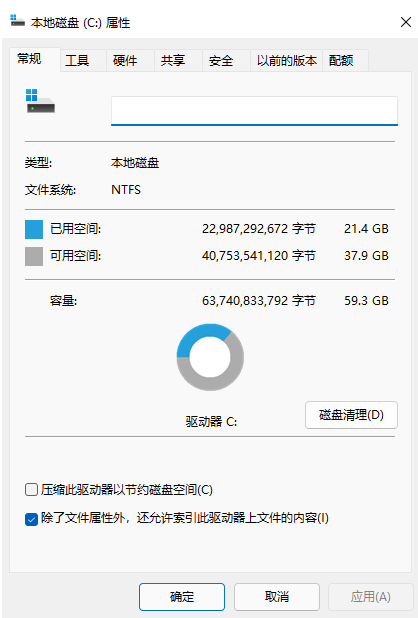Click the gray free space swatch
Image resolution: width=418 pixels, height=618 pixels.
34,256
